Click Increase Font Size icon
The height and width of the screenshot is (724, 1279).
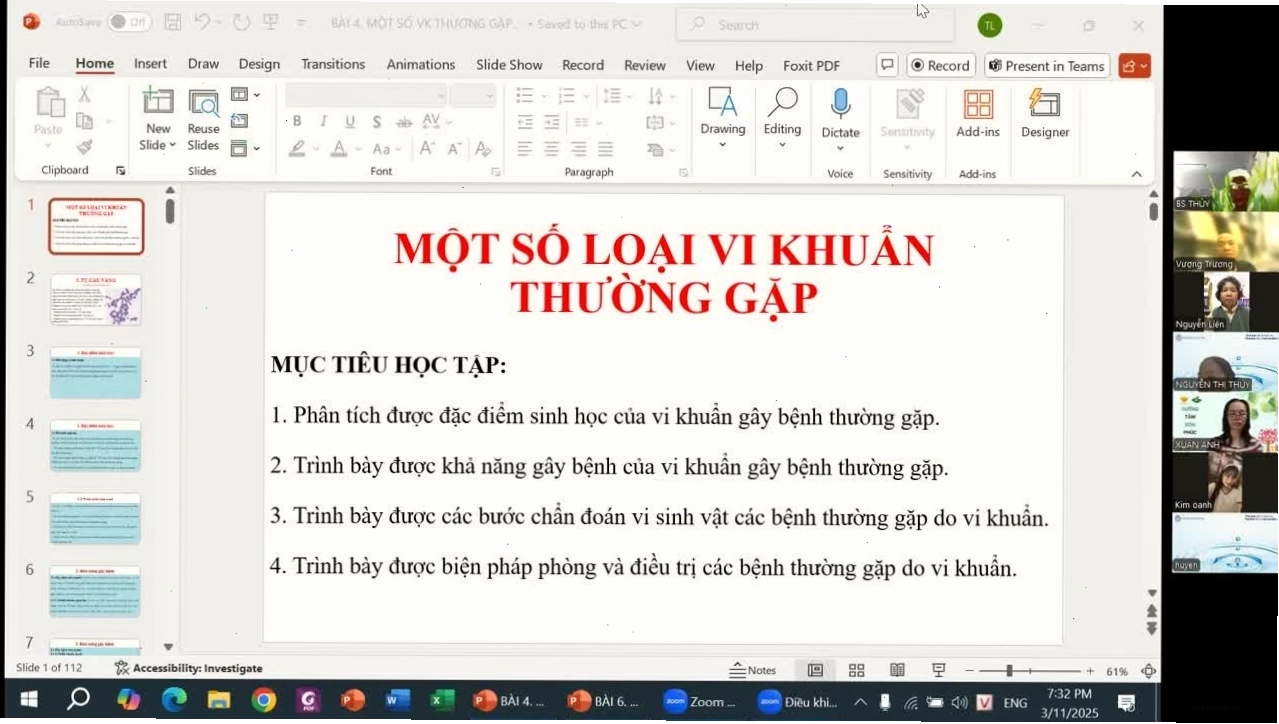pos(427,148)
